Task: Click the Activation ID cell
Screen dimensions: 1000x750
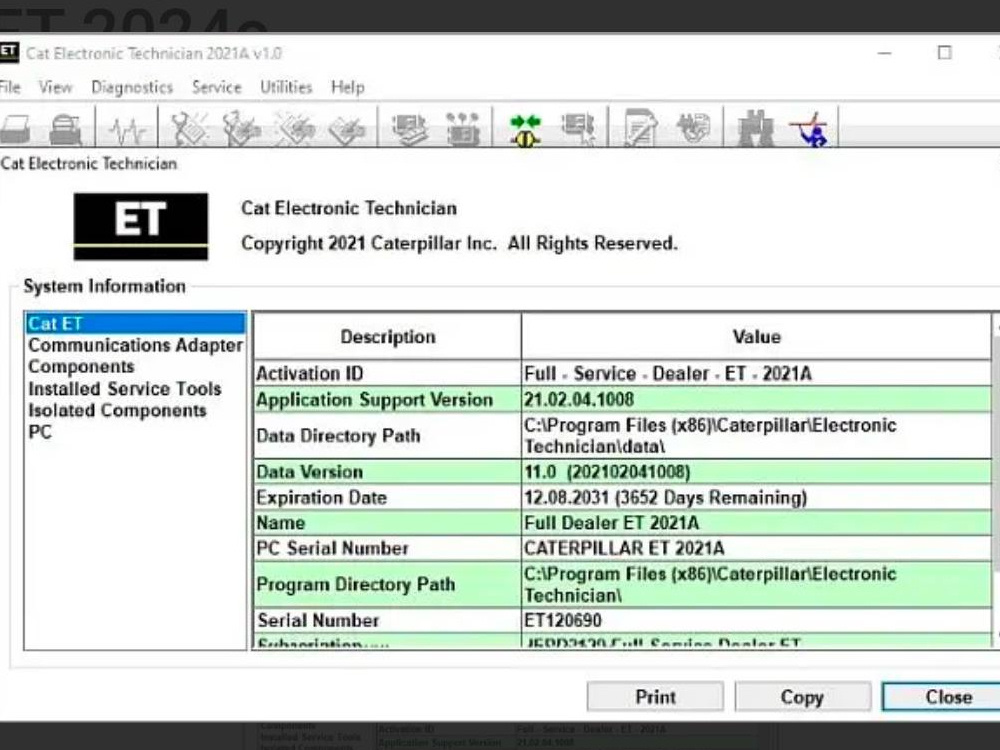Action: click(387, 373)
